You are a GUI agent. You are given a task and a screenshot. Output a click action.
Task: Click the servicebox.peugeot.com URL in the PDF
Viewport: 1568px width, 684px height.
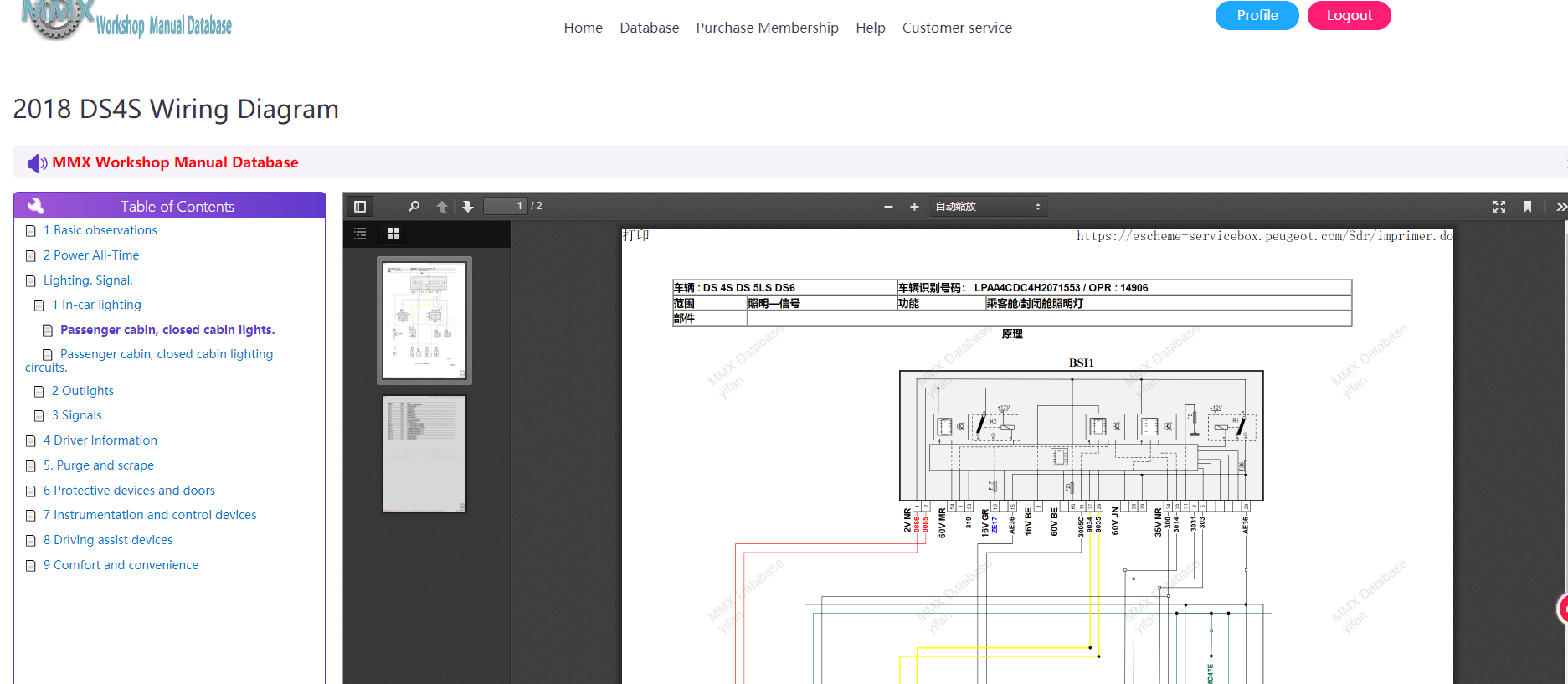point(1265,236)
